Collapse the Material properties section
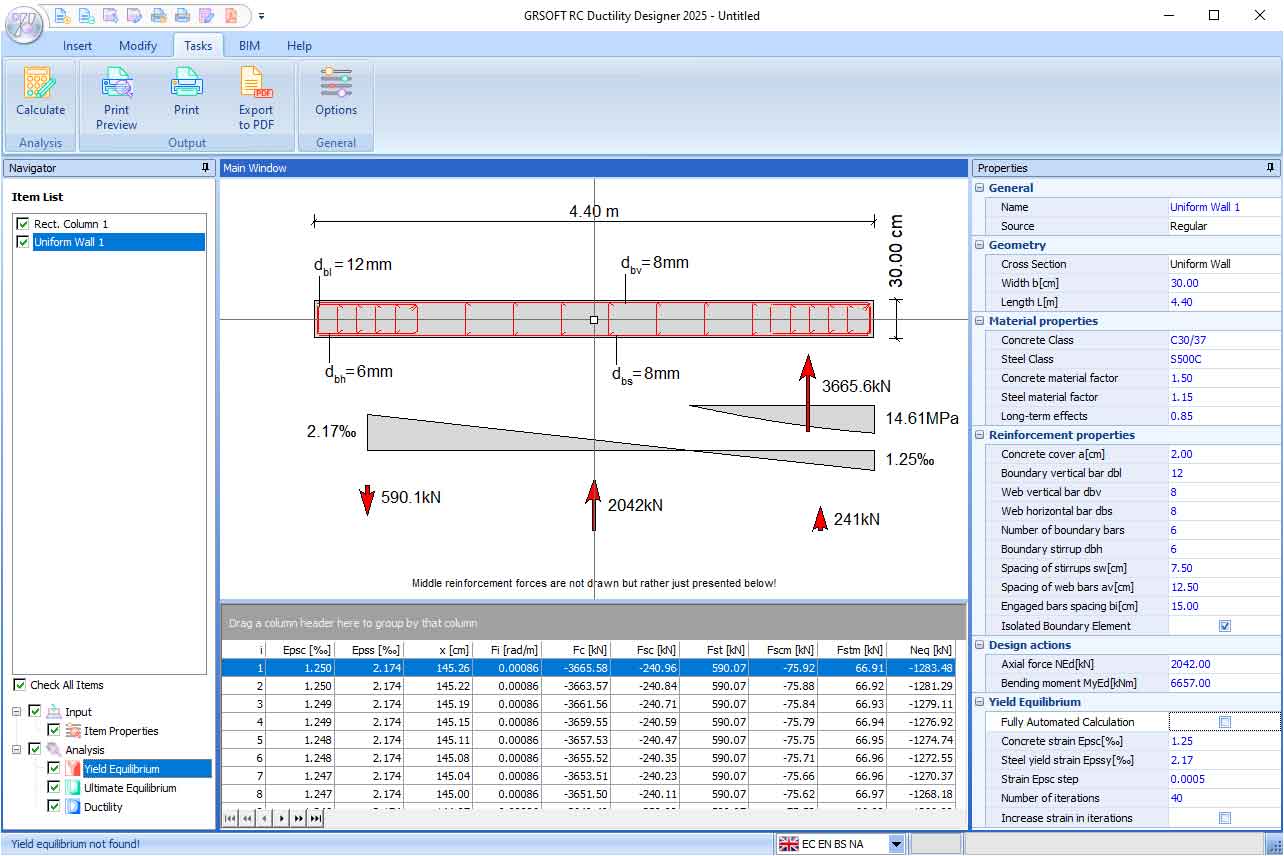Viewport: 1284px width, 856px height. pos(979,321)
